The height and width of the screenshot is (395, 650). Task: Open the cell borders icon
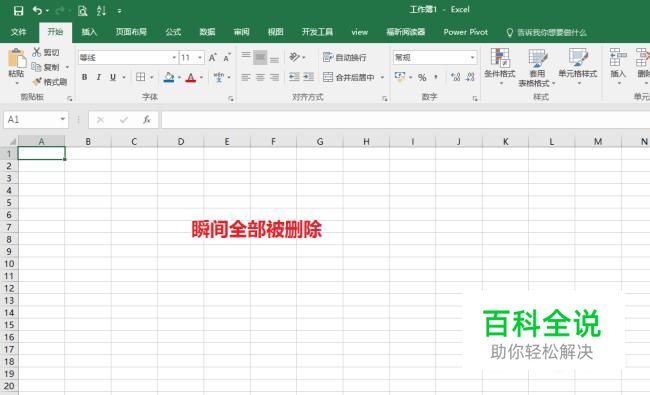[141, 77]
